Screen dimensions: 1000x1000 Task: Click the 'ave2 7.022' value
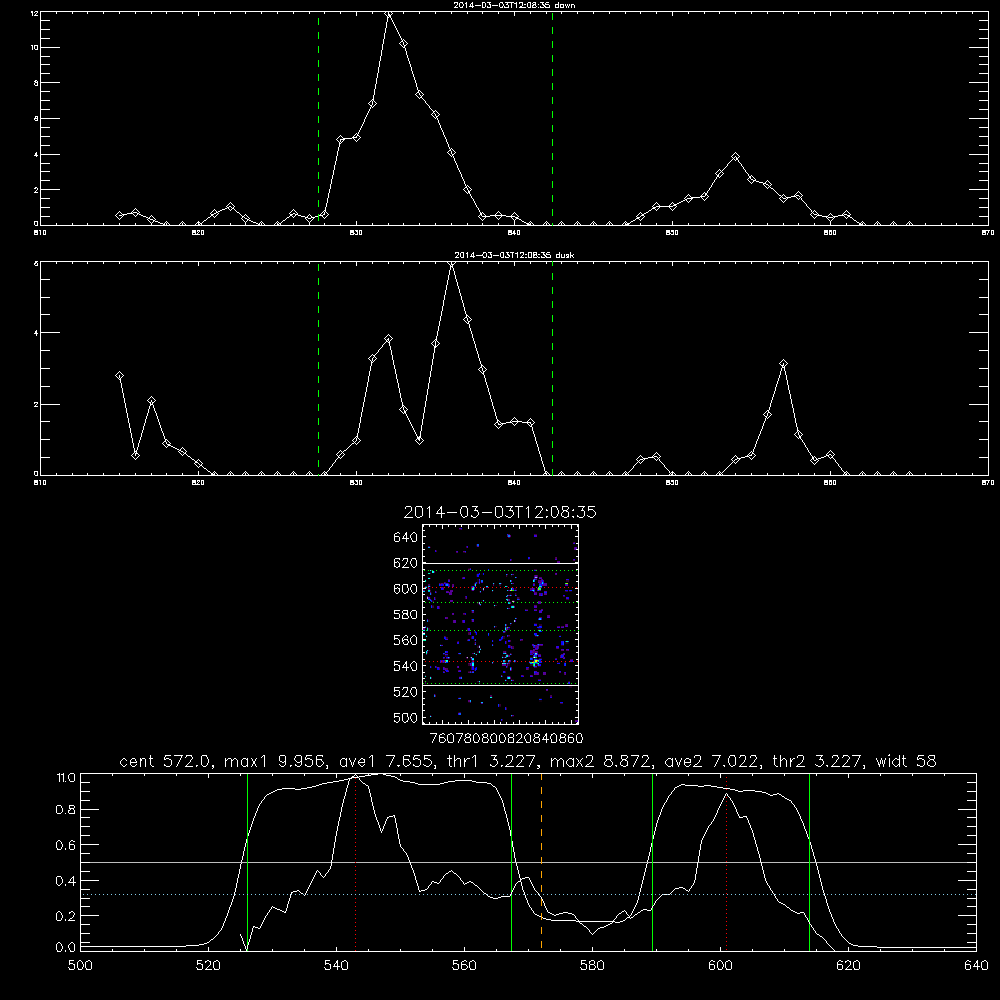coord(712,761)
